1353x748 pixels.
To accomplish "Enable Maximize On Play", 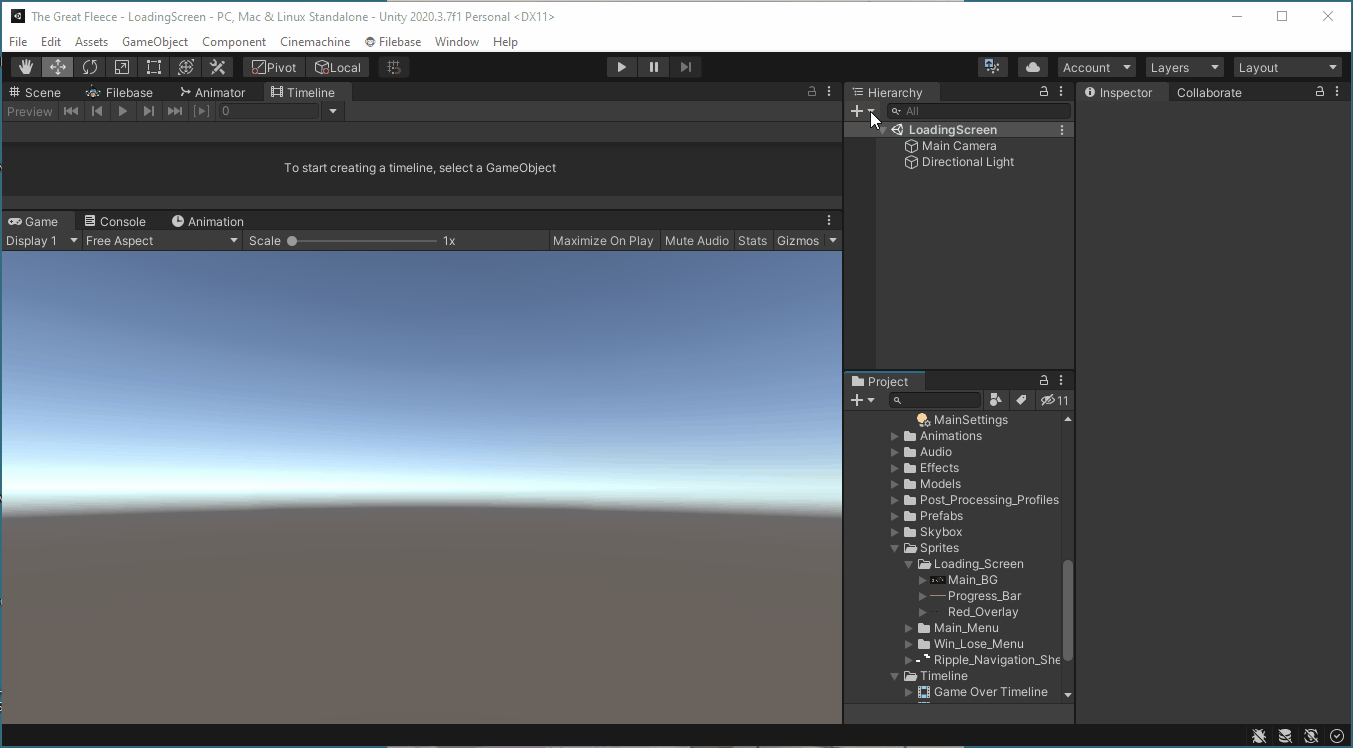I will click(603, 241).
